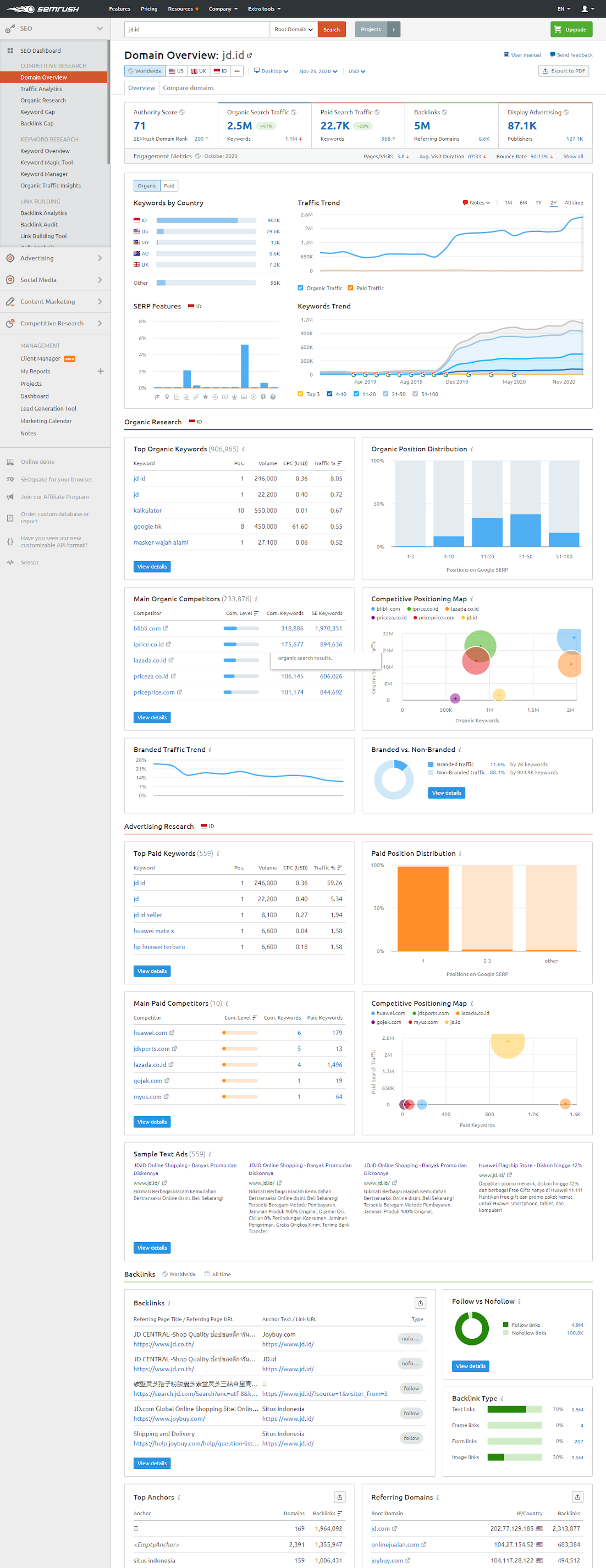
Task: Toggle the Top 3 keywords checkbox
Action: pyautogui.click(x=300, y=395)
